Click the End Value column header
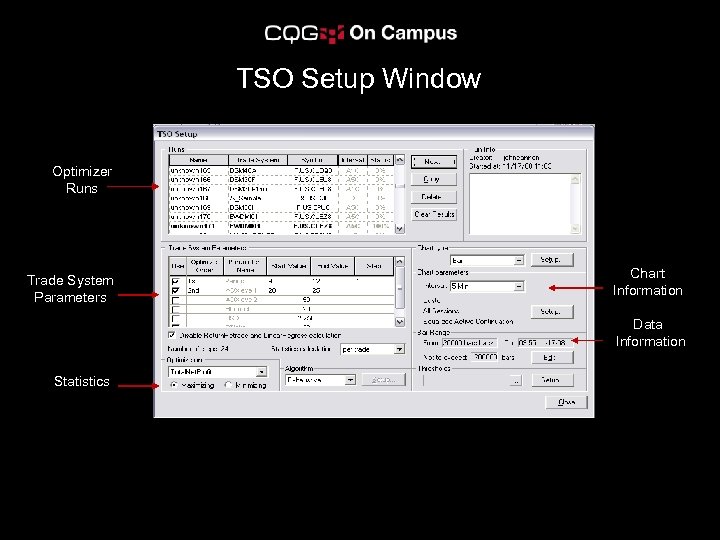 (332, 266)
